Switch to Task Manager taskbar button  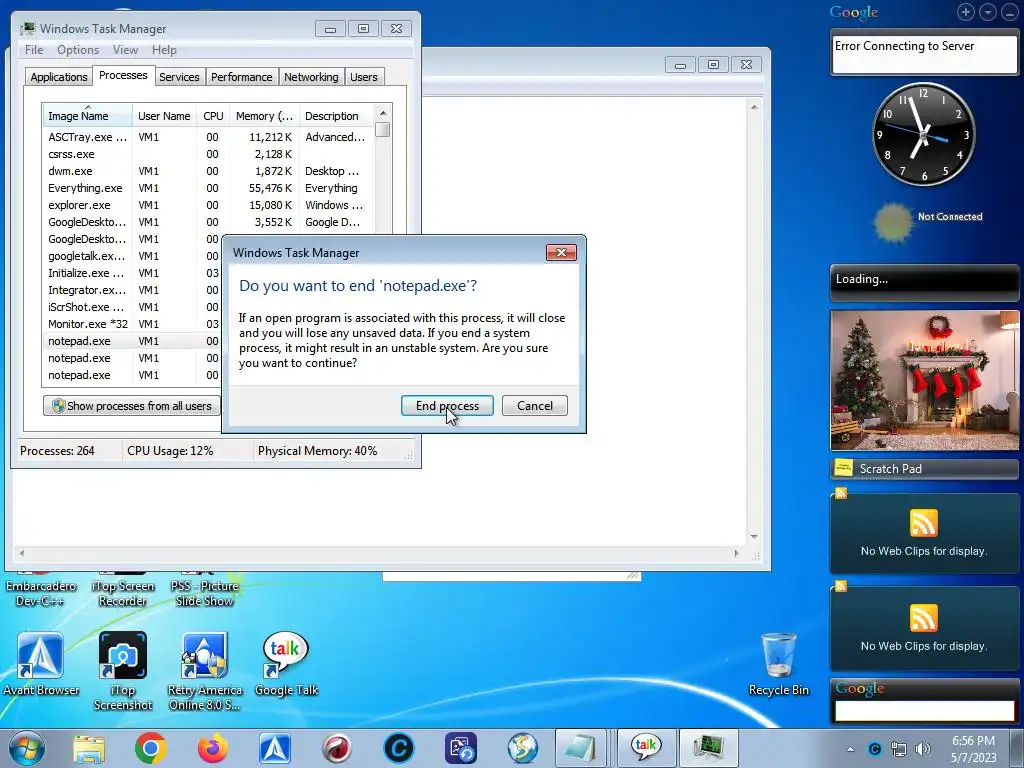click(709, 748)
